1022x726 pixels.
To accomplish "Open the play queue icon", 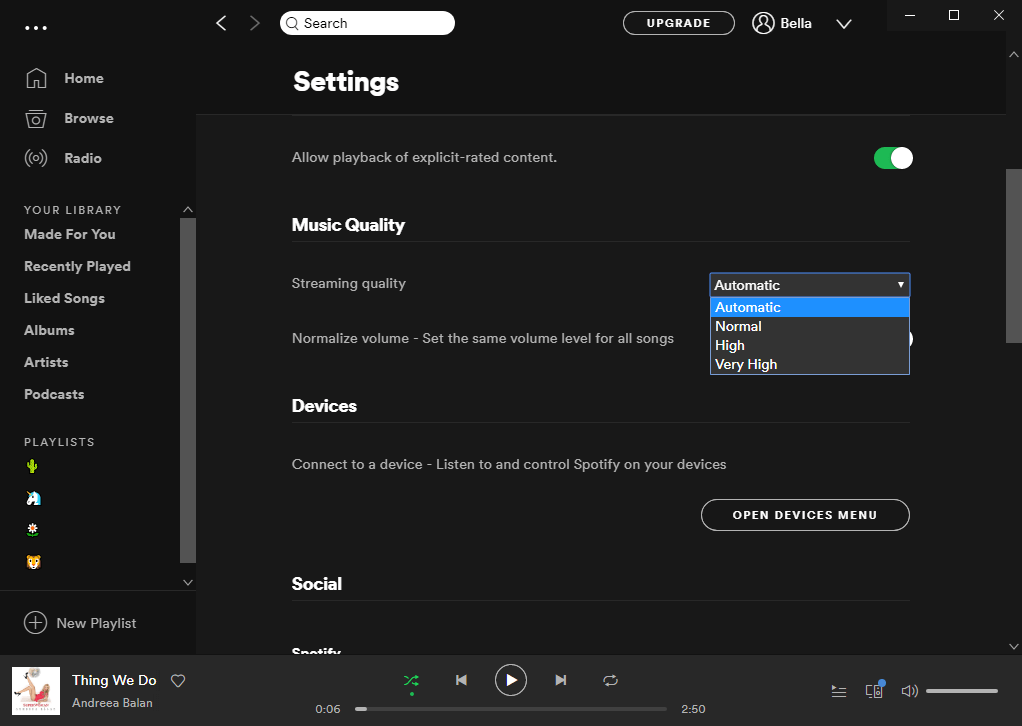I will pos(838,690).
